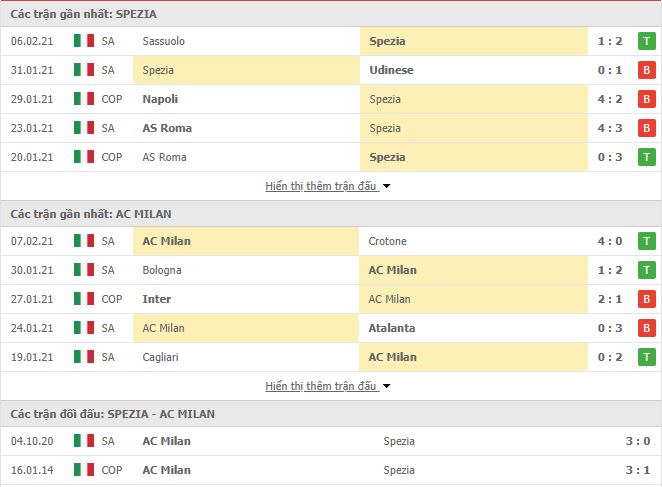Click Italy flag in Inter vs AC Milan row
Viewport: 662px width, 487px height.
click(84, 299)
